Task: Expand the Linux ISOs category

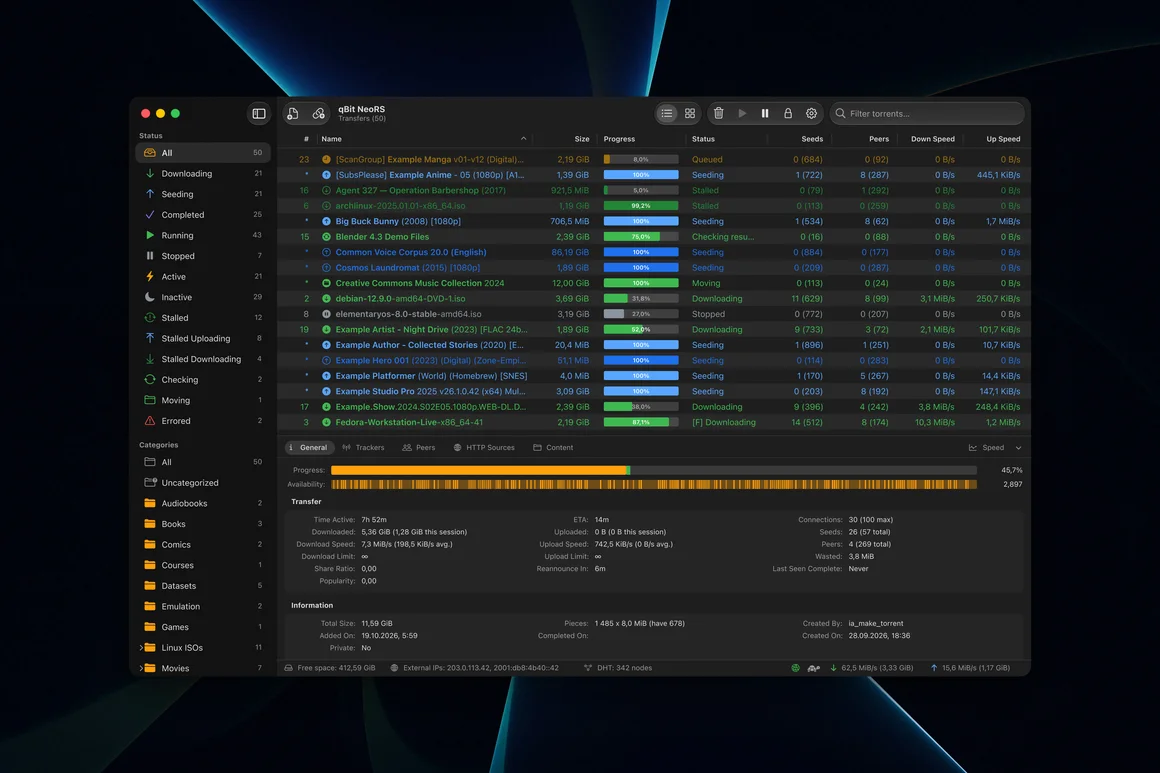Action: tap(141, 647)
